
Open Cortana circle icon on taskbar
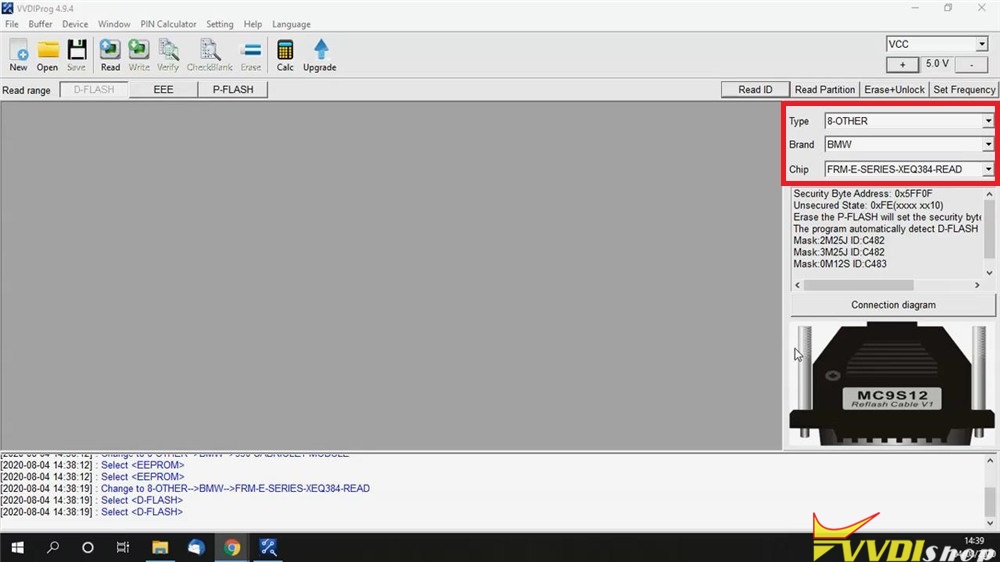coord(88,547)
